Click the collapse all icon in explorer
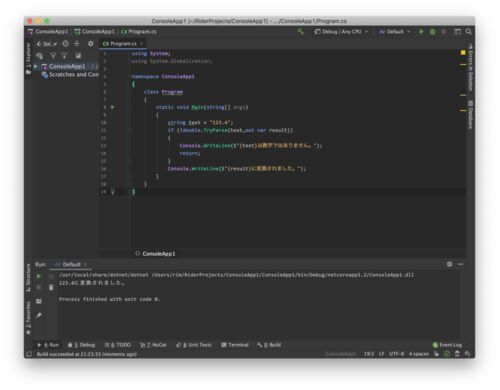Image resolution: width=500 pixels, height=390 pixels. (77, 44)
